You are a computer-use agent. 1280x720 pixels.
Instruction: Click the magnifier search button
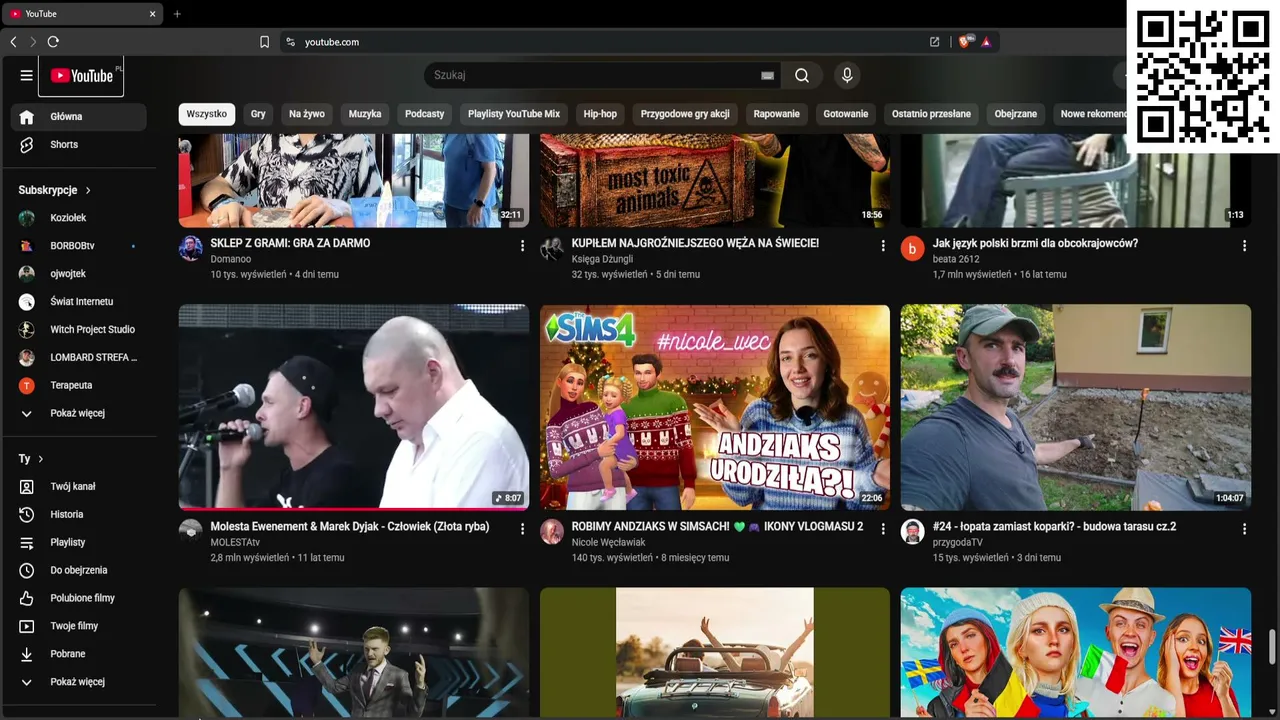pyautogui.click(x=802, y=75)
